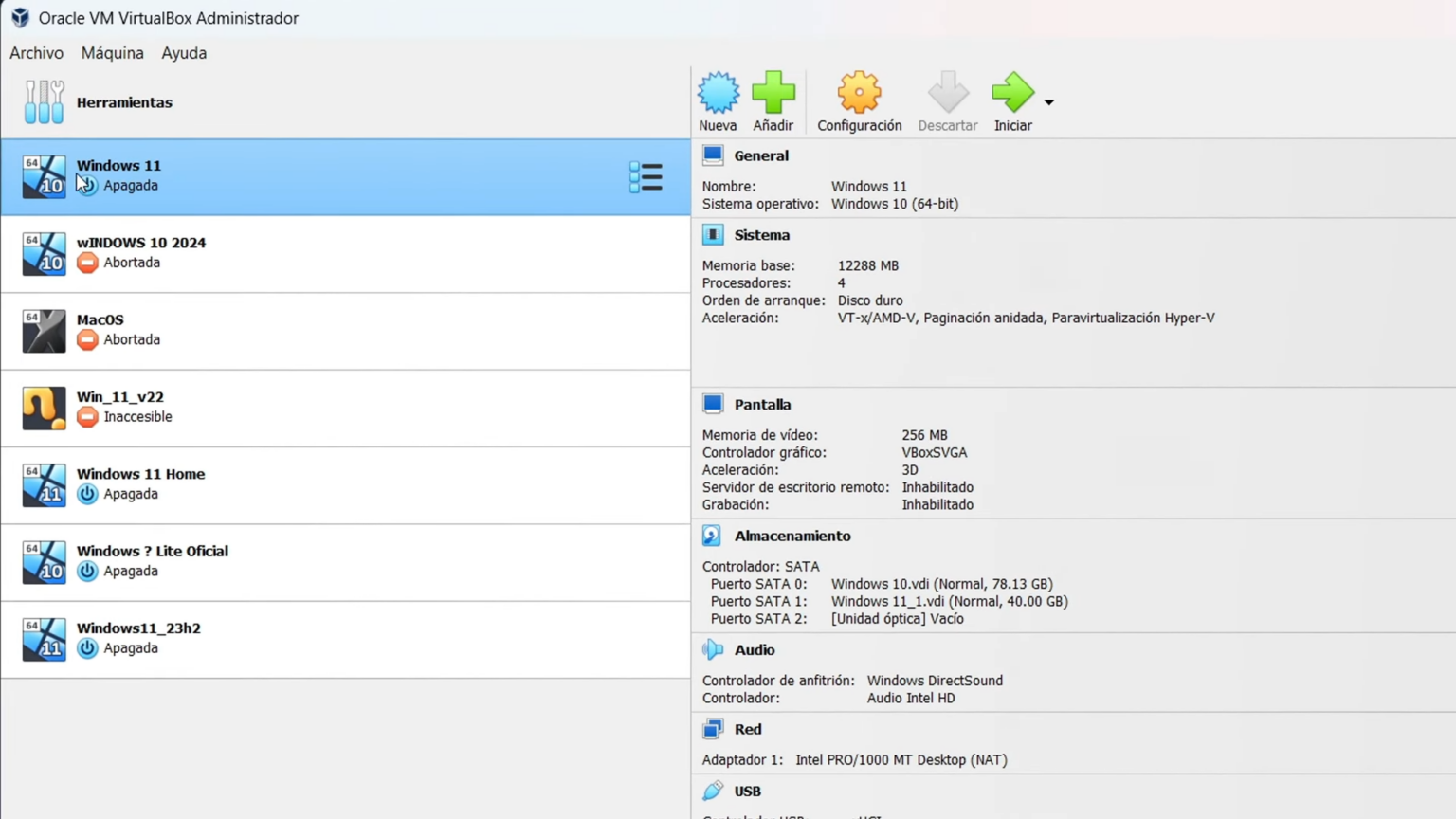The image size is (1456, 819).
Task: Open the Archivo menu
Action: click(x=35, y=53)
